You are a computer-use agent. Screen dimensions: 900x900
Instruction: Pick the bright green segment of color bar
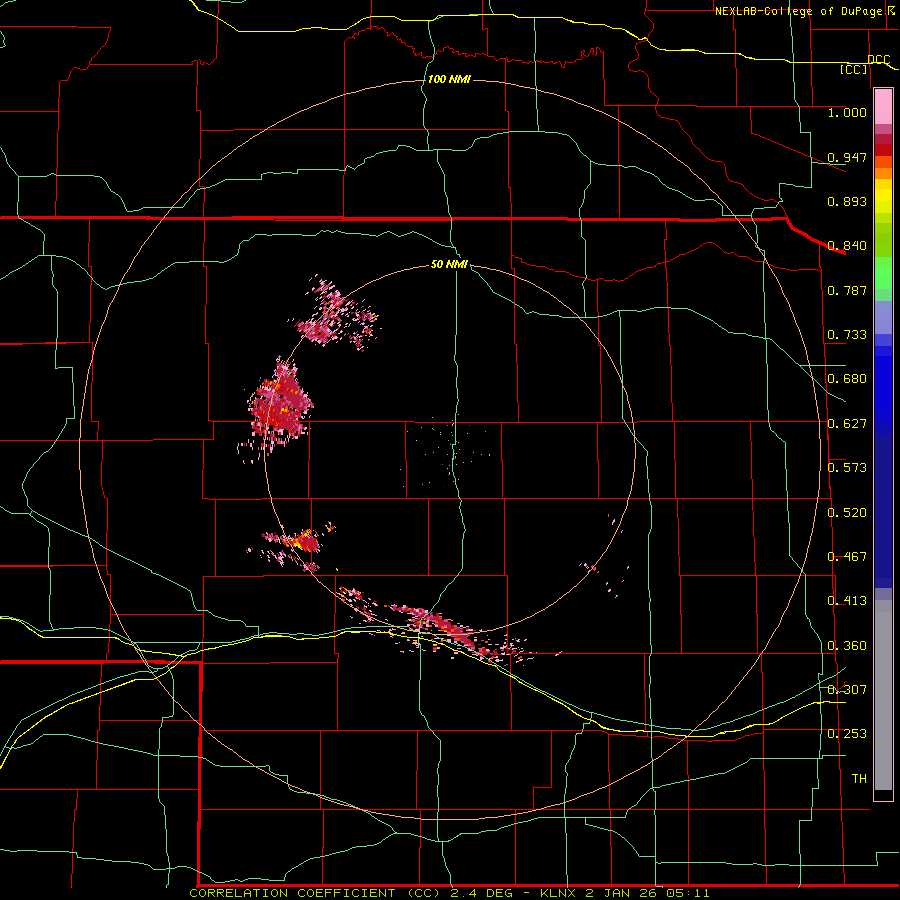point(883,273)
